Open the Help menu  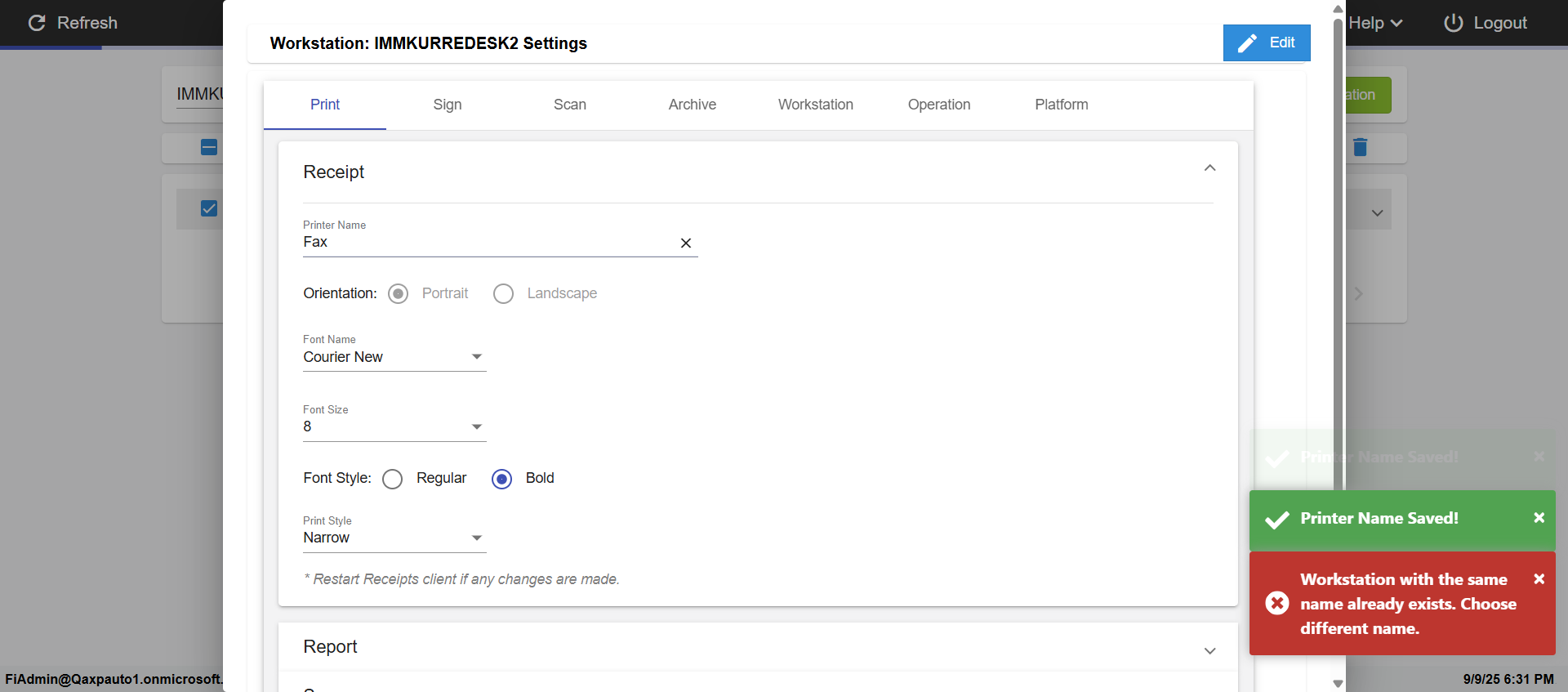(1375, 23)
